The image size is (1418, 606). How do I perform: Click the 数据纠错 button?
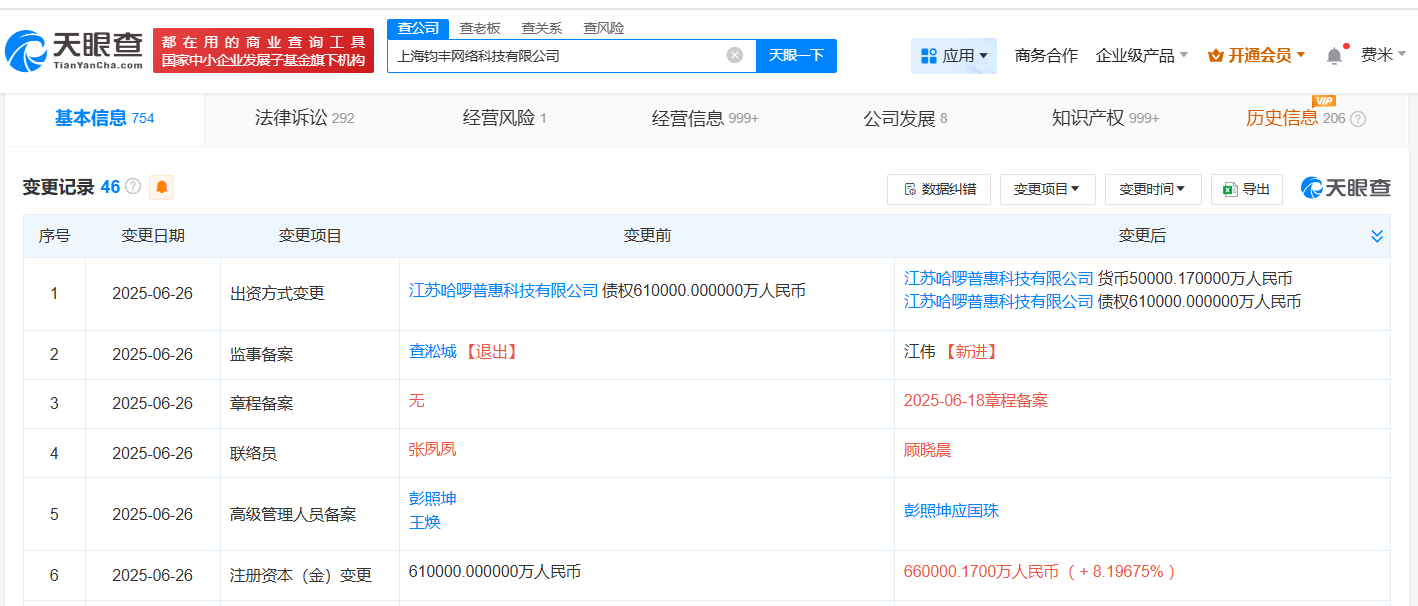pyautogui.click(x=938, y=189)
